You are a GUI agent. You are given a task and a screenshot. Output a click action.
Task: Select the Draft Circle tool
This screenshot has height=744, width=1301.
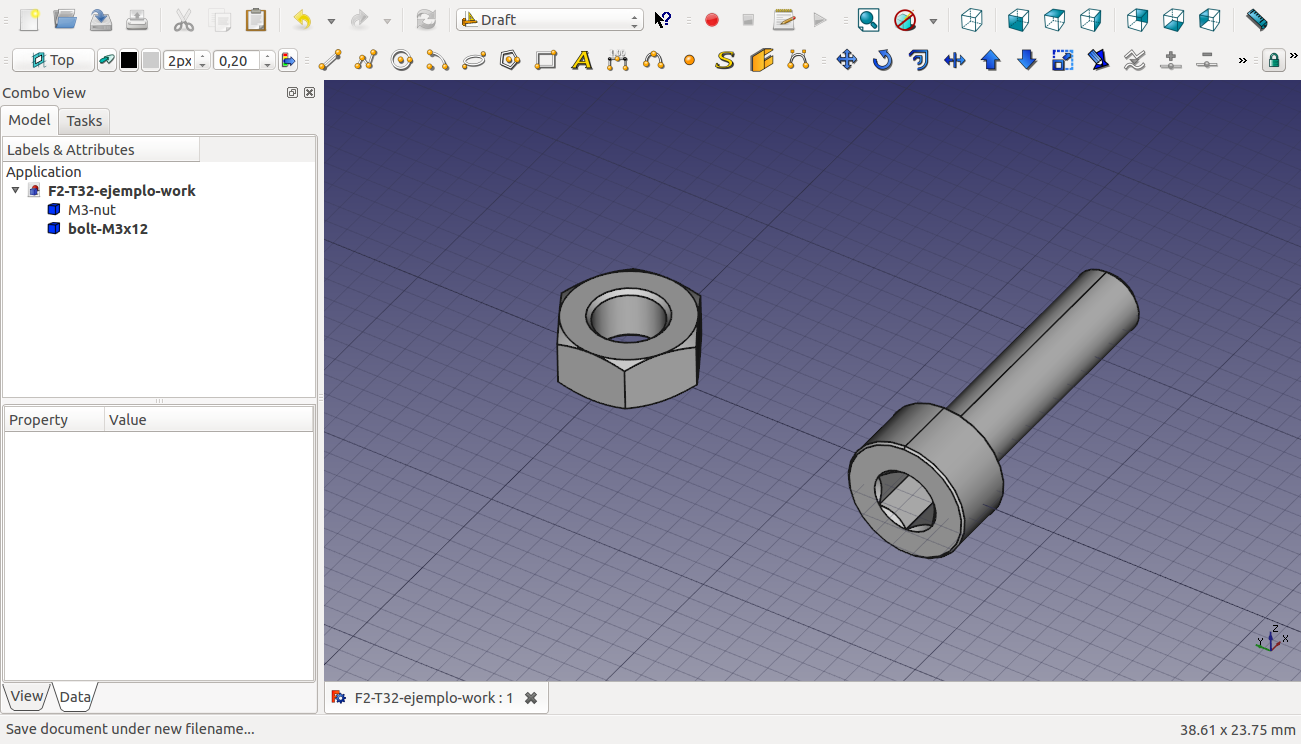[x=402, y=60]
